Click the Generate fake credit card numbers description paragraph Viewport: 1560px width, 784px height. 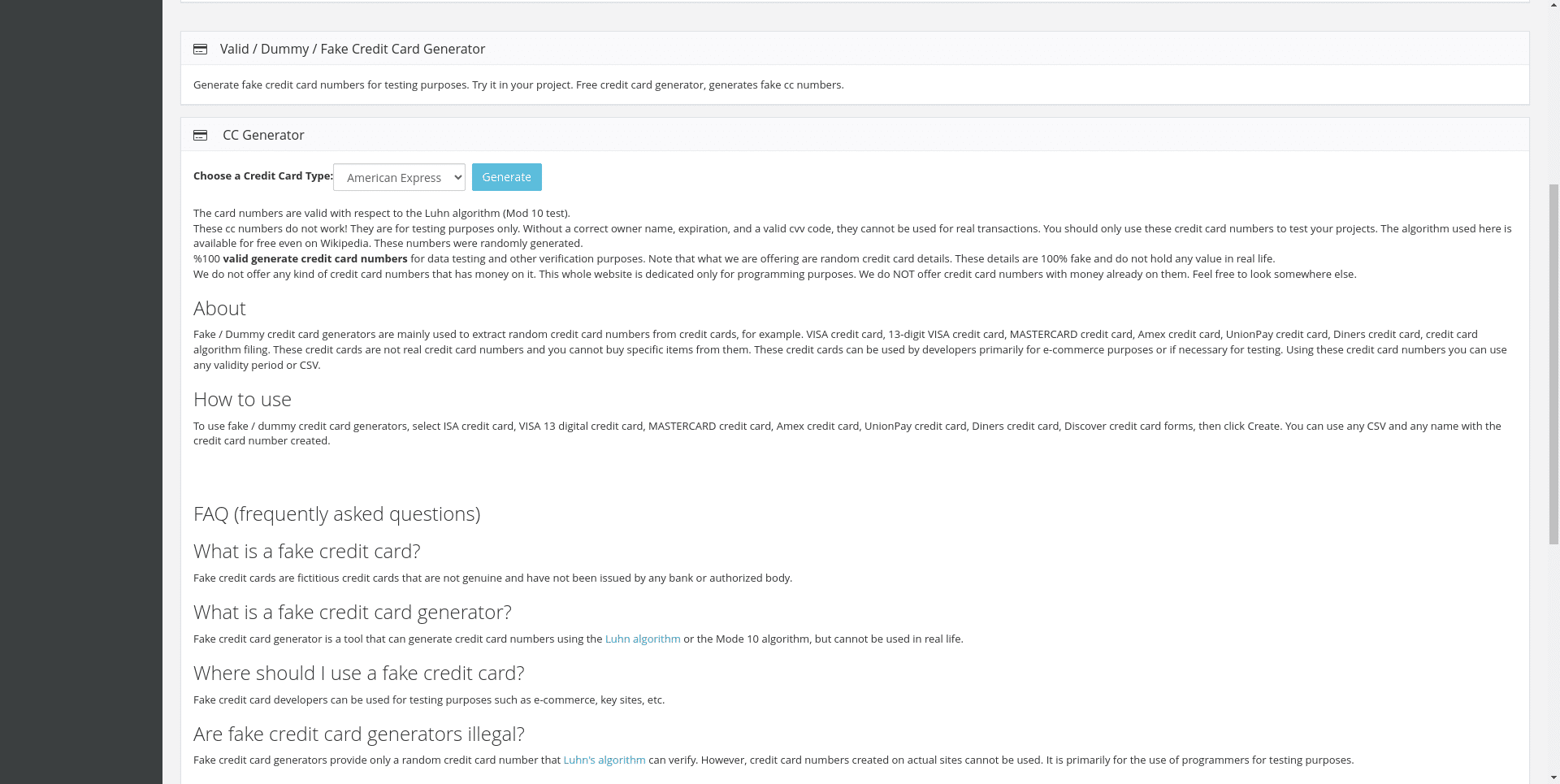point(518,85)
